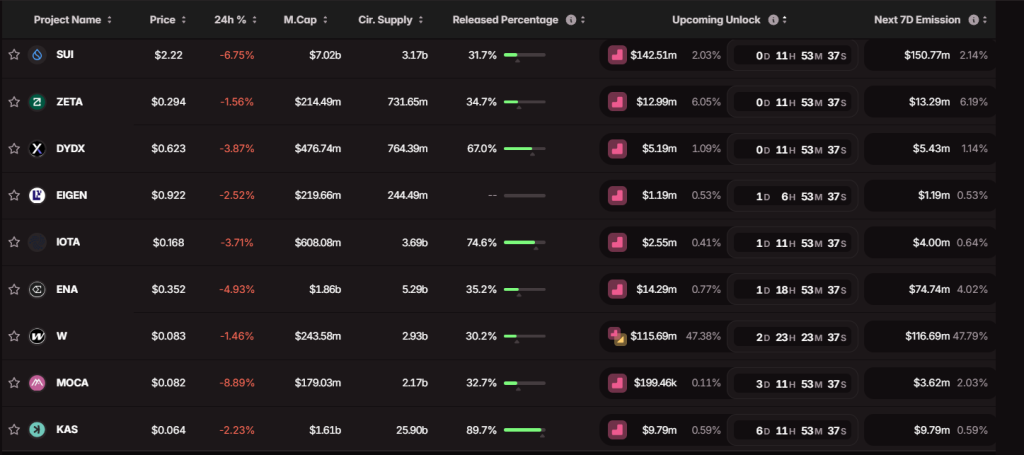This screenshot has width=1024, height=455.
Task: Click the W (Wormhole) token logo icon
Action: click(37, 336)
